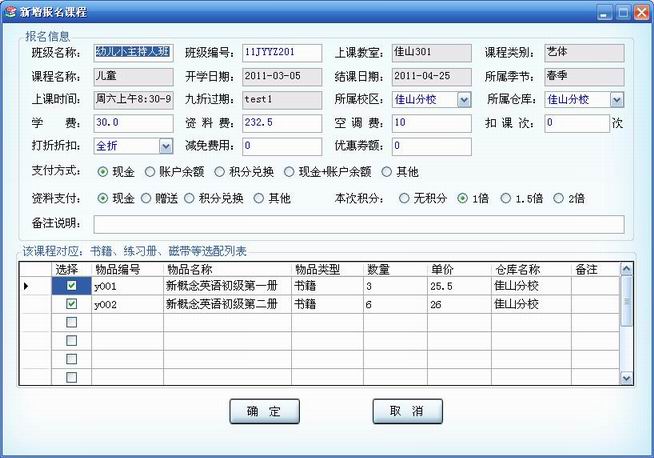The image size is (654, 458).
Task: Click the app icon in title bar
Action: tap(10, 11)
